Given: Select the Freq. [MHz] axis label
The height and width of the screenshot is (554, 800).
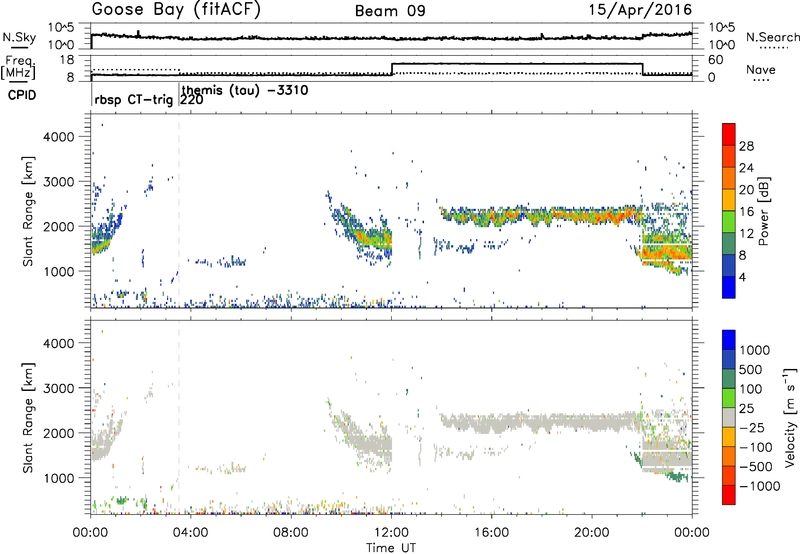Looking at the screenshot, I should pyautogui.click(x=19, y=68).
